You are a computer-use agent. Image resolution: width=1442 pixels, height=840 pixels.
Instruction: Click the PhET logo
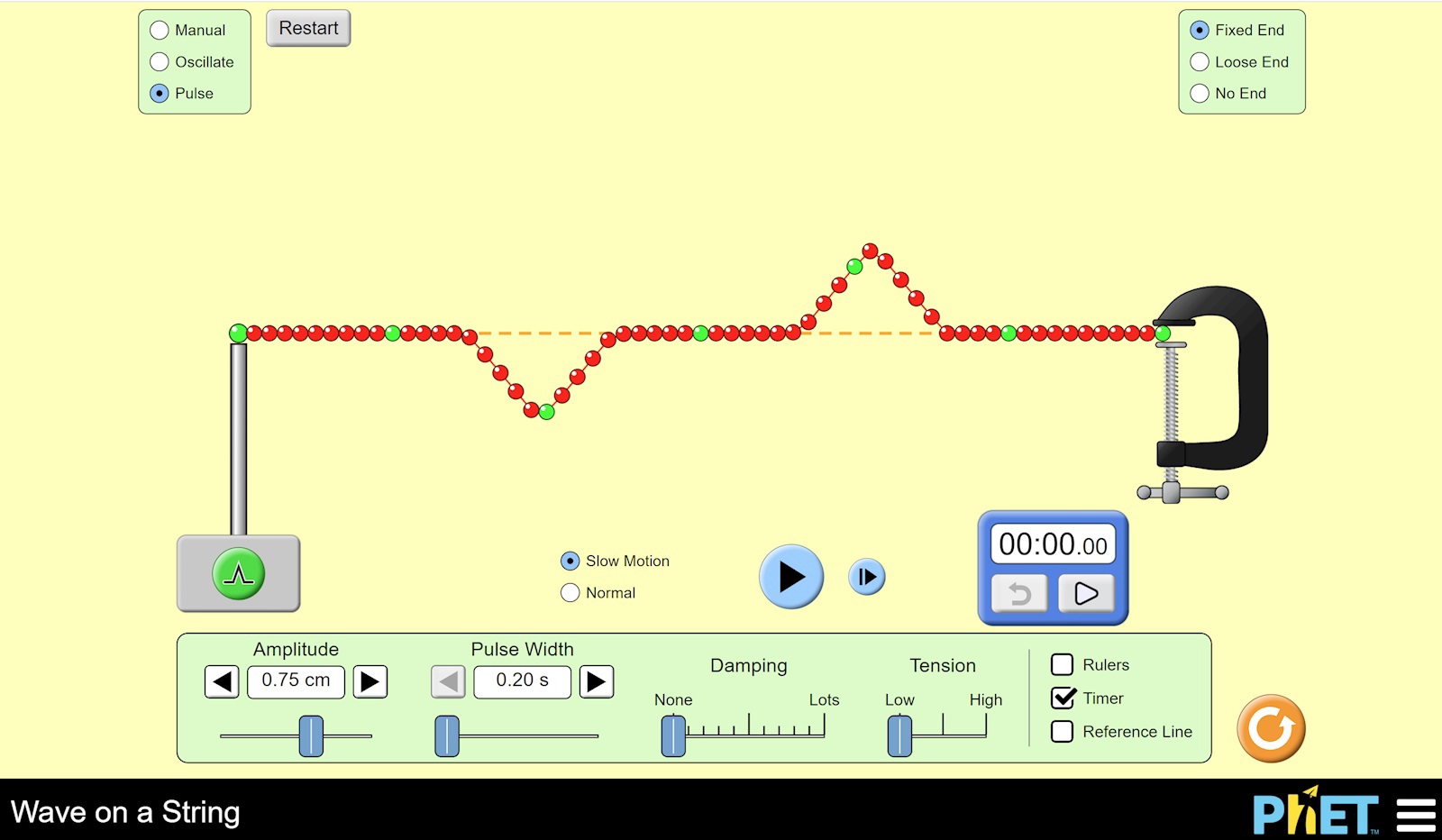point(1315,813)
